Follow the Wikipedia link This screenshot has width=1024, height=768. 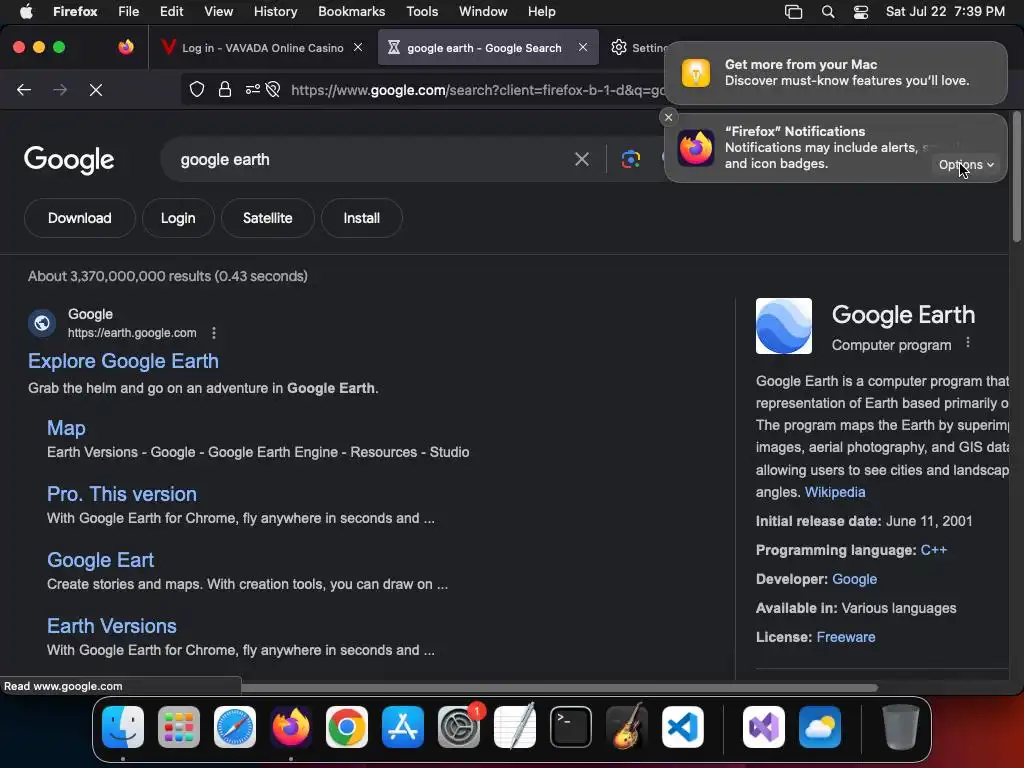pyautogui.click(x=835, y=492)
